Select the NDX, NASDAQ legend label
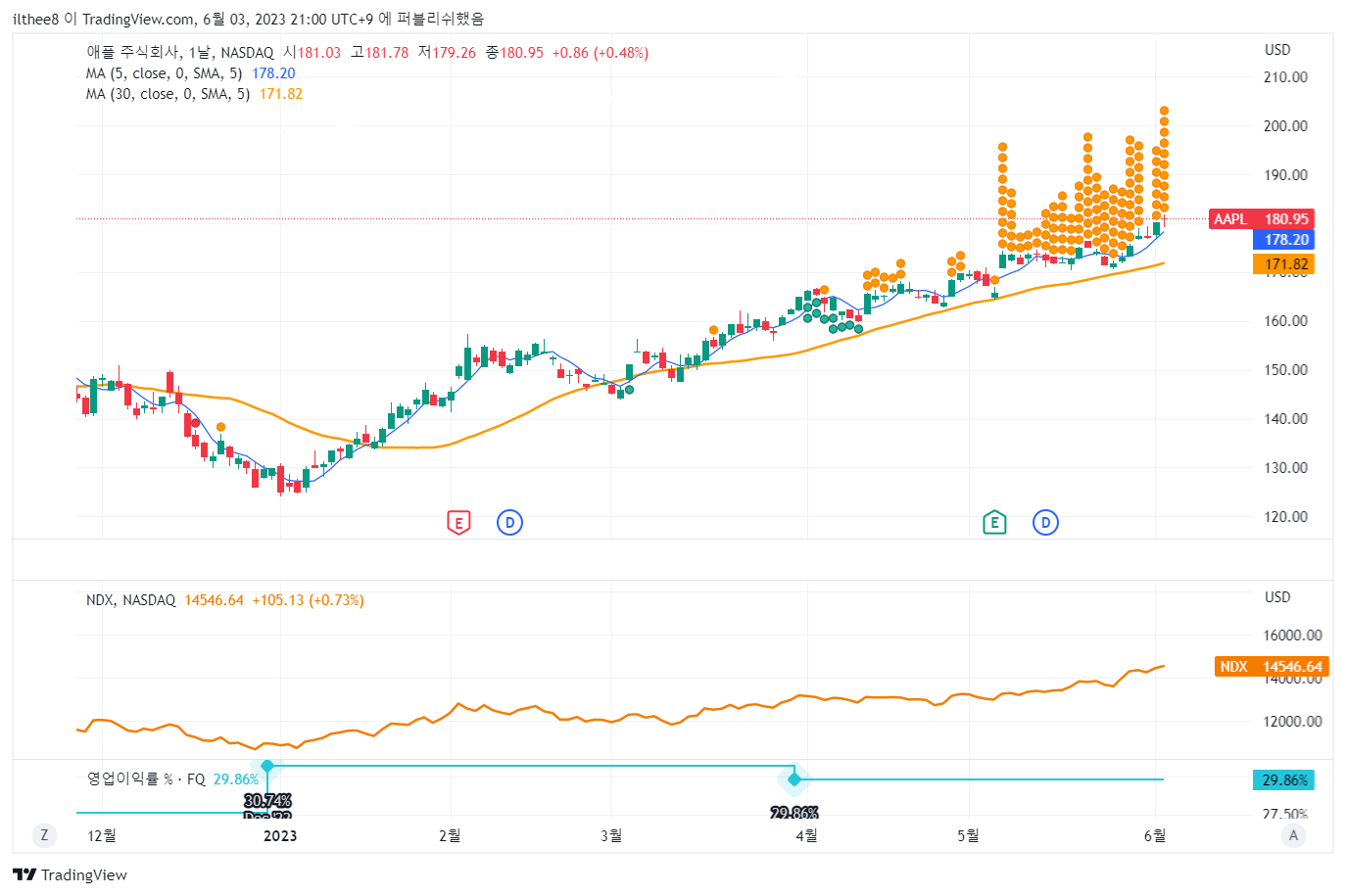Viewport: 1346px width, 896px height. pos(130,600)
